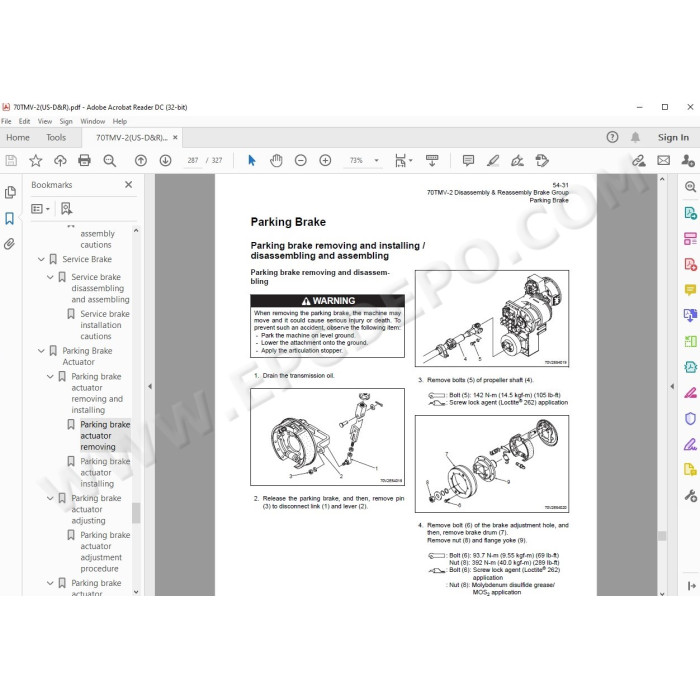The width and height of the screenshot is (700, 700).
Task: Click the right pane search zoom icon
Action: [690, 187]
